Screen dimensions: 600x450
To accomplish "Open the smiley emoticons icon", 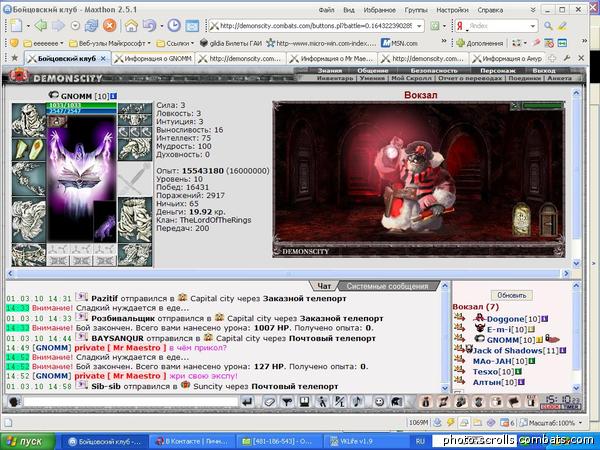I will (x=379, y=402).
